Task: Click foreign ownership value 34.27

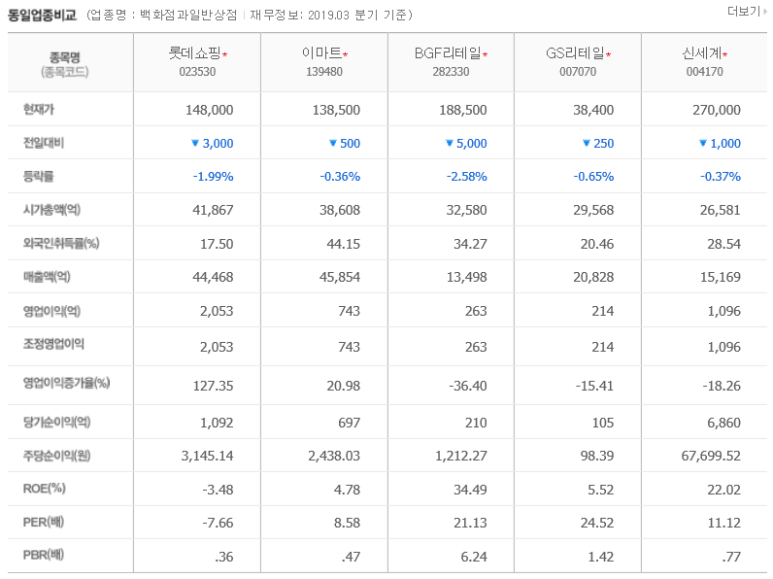Action: pos(470,244)
